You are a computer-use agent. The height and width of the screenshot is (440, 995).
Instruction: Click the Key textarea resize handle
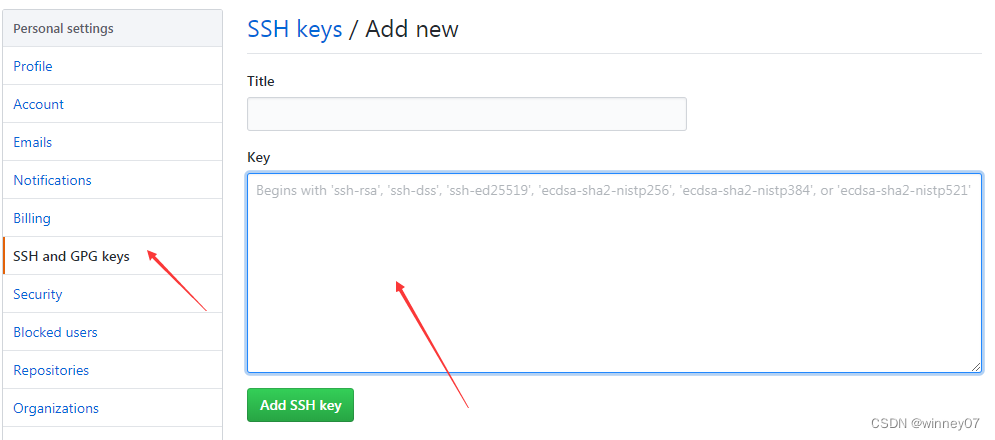[976, 367]
